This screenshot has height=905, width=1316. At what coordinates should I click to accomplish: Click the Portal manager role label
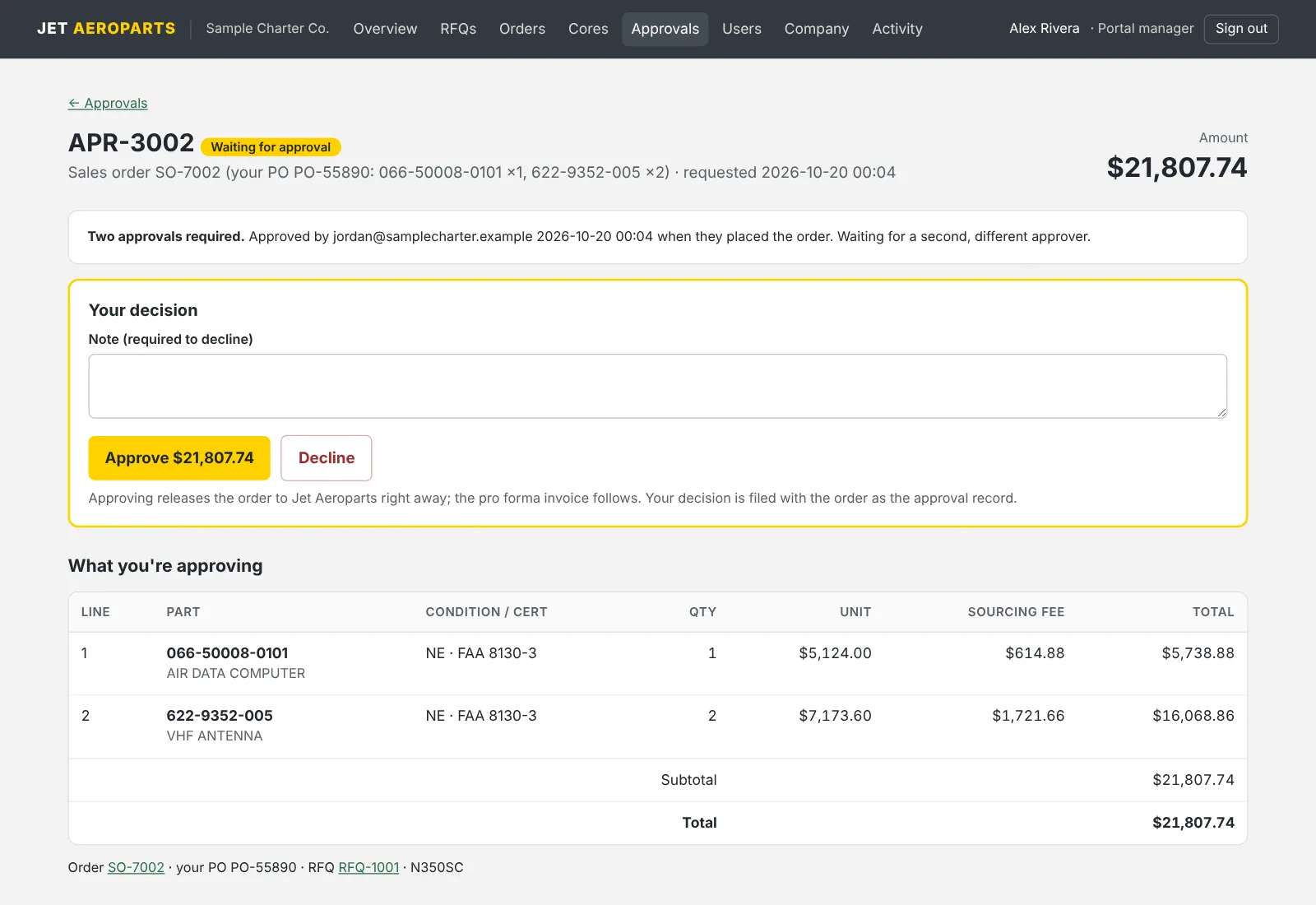coord(1145,29)
